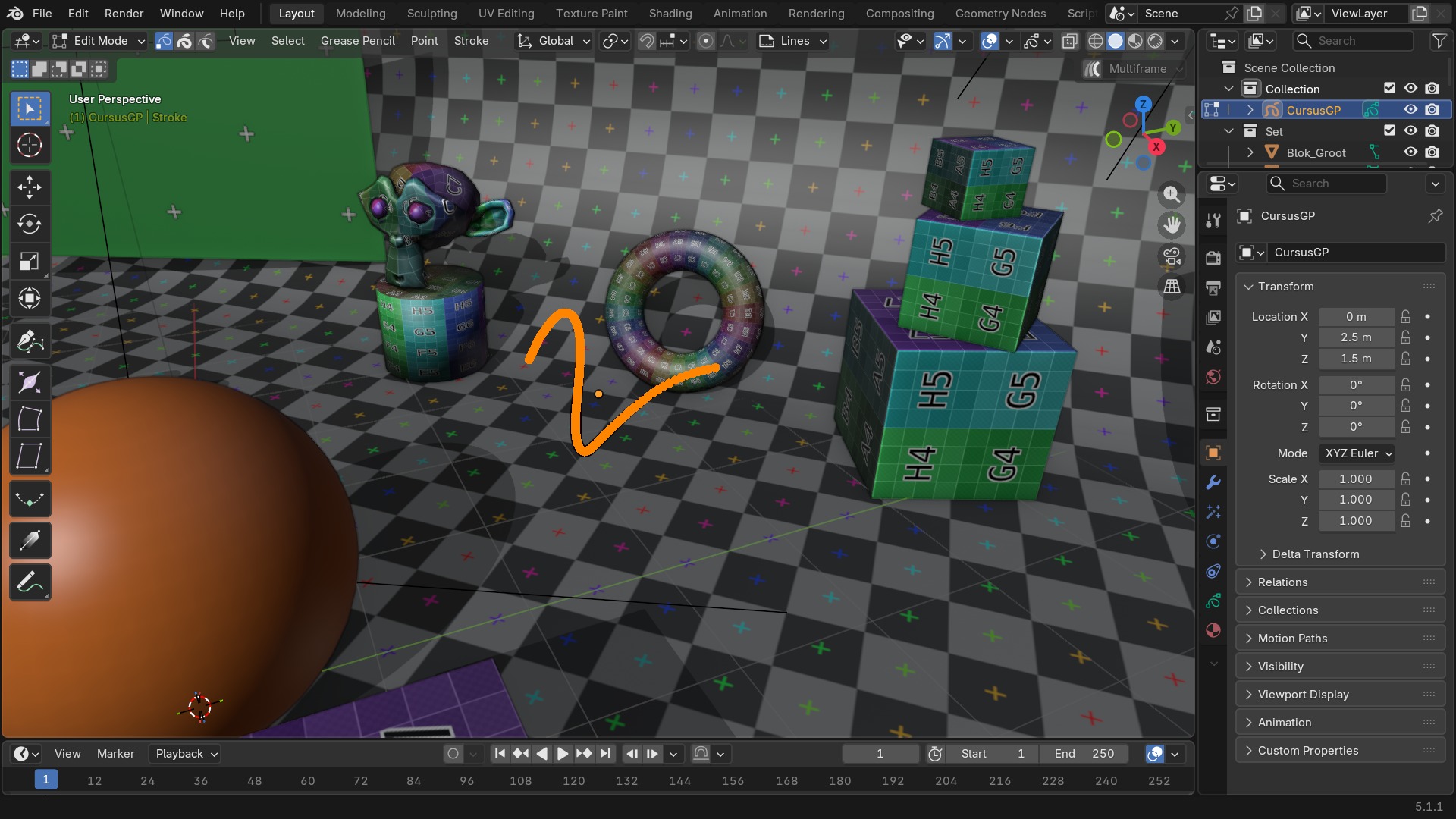Open the Modifiers wrench properties tab
The height and width of the screenshot is (819, 1456).
tap(1213, 482)
